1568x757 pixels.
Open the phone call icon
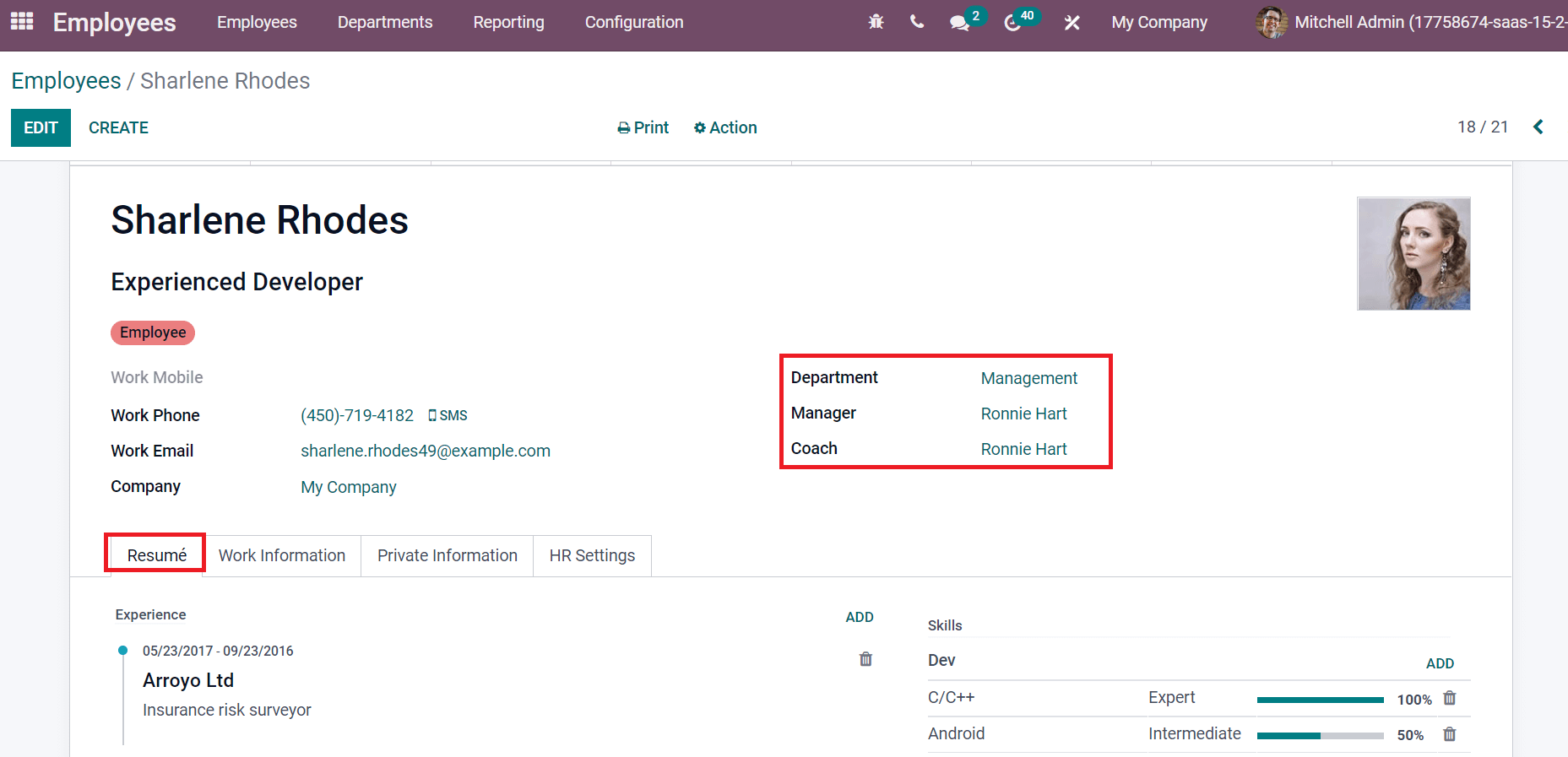pyautogui.click(x=917, y=22)
